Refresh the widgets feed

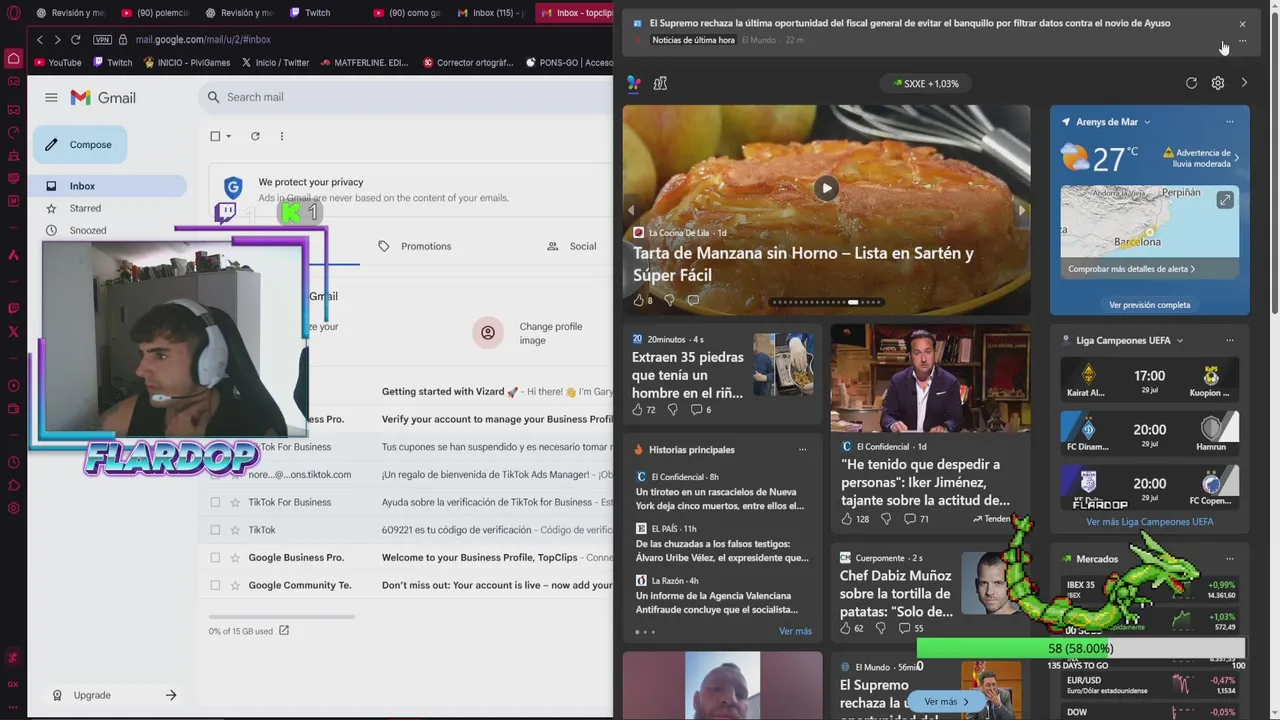click(x=1191, y=84)
